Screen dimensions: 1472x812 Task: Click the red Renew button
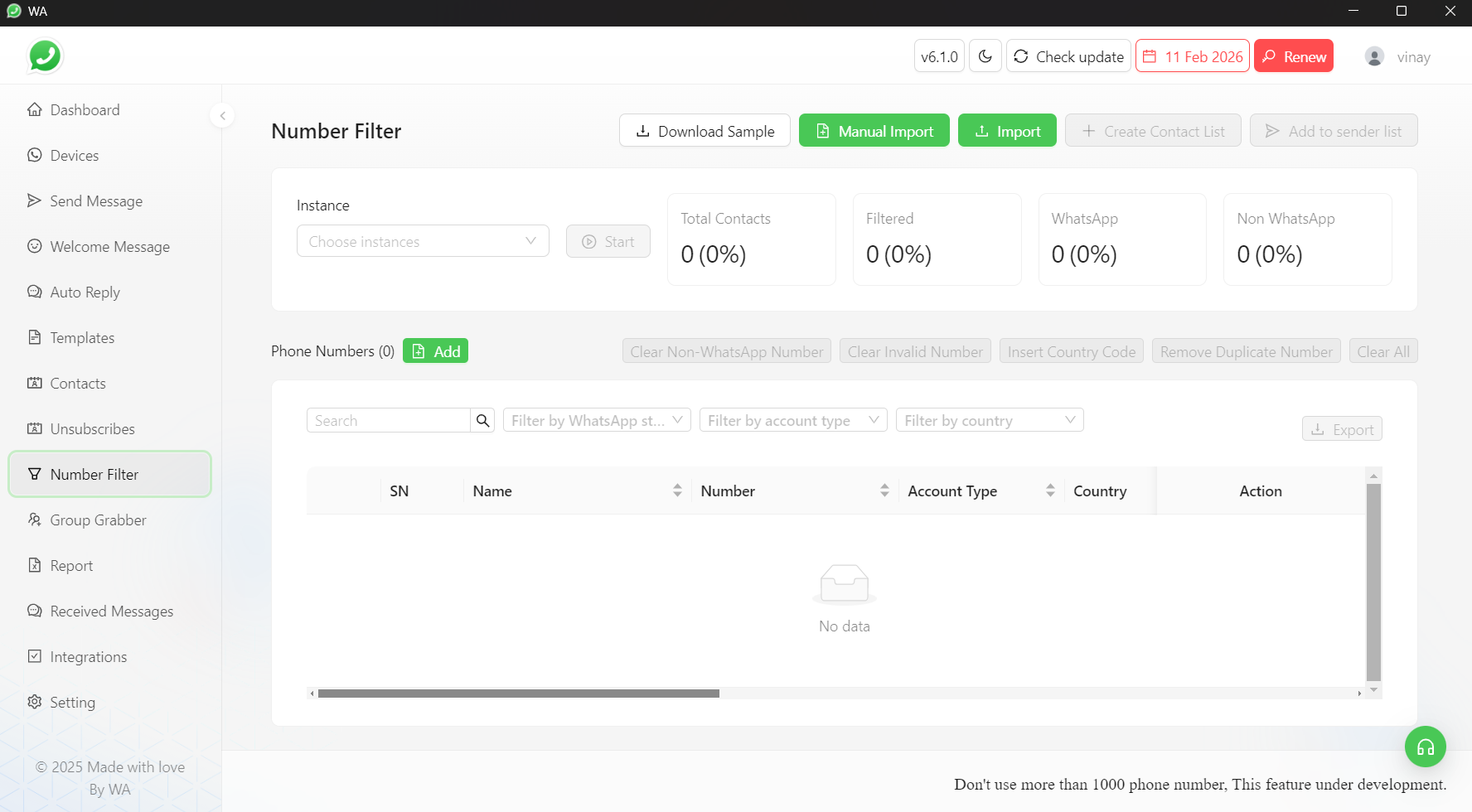coord(1293,56)
